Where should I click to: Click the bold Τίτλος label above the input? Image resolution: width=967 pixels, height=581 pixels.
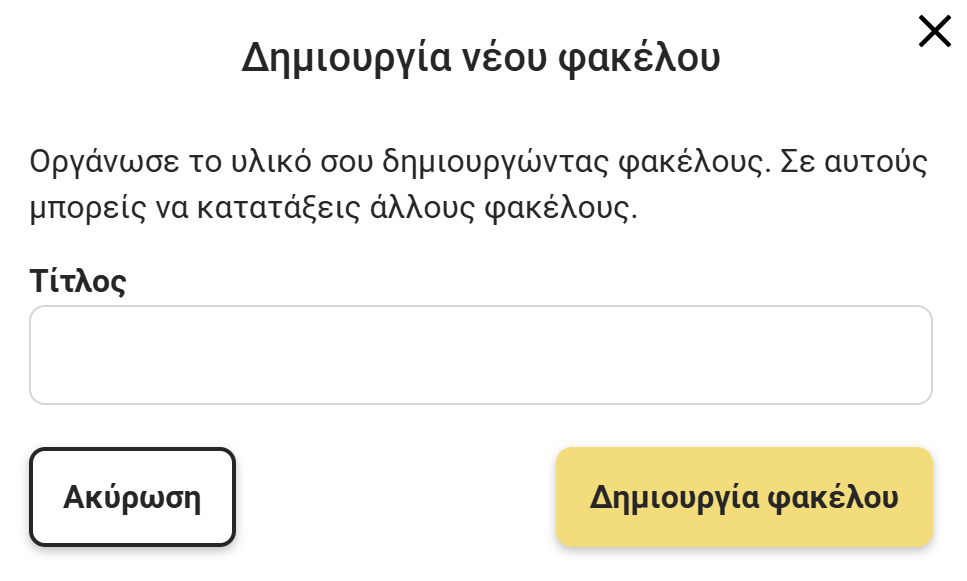tap(78, 280)
